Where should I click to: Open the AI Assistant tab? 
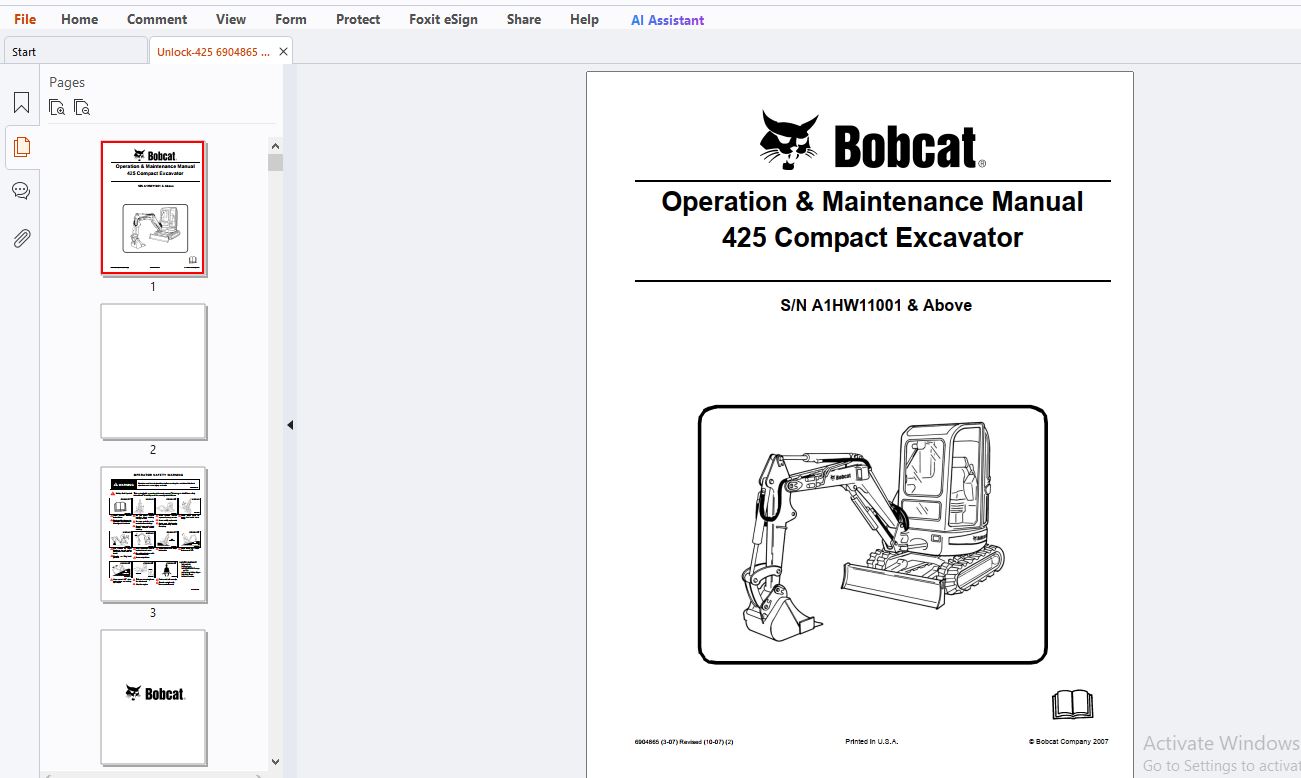pos(667,20)
